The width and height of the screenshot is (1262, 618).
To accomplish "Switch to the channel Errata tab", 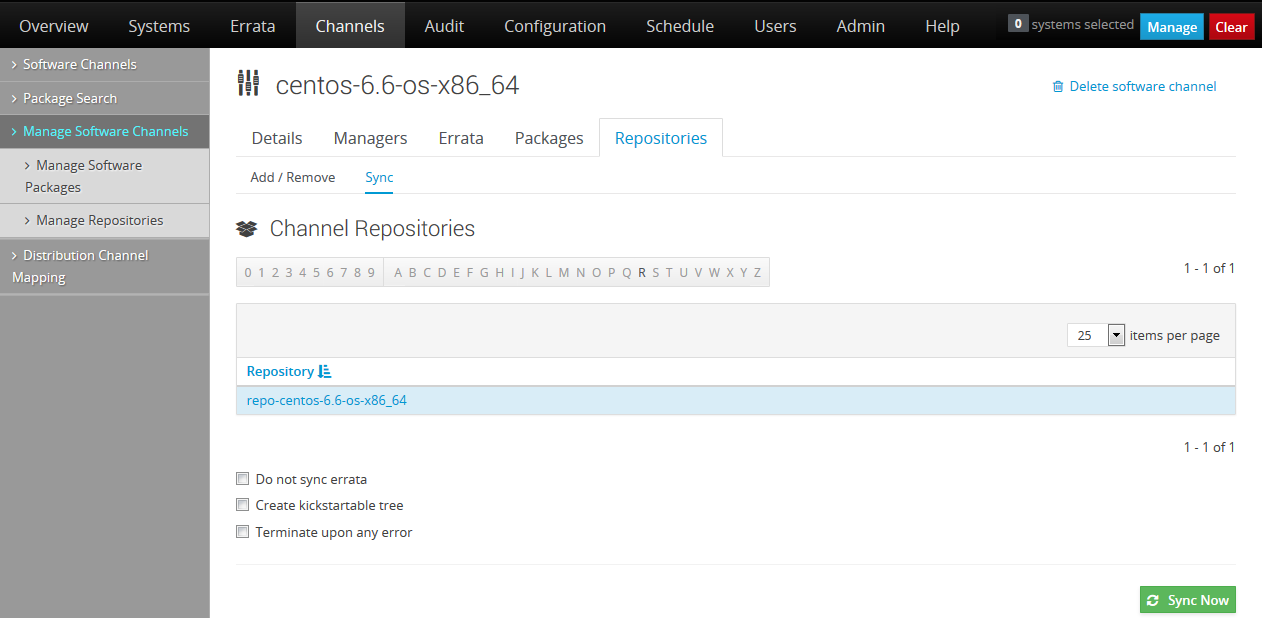I will click(x=461, y=138).
